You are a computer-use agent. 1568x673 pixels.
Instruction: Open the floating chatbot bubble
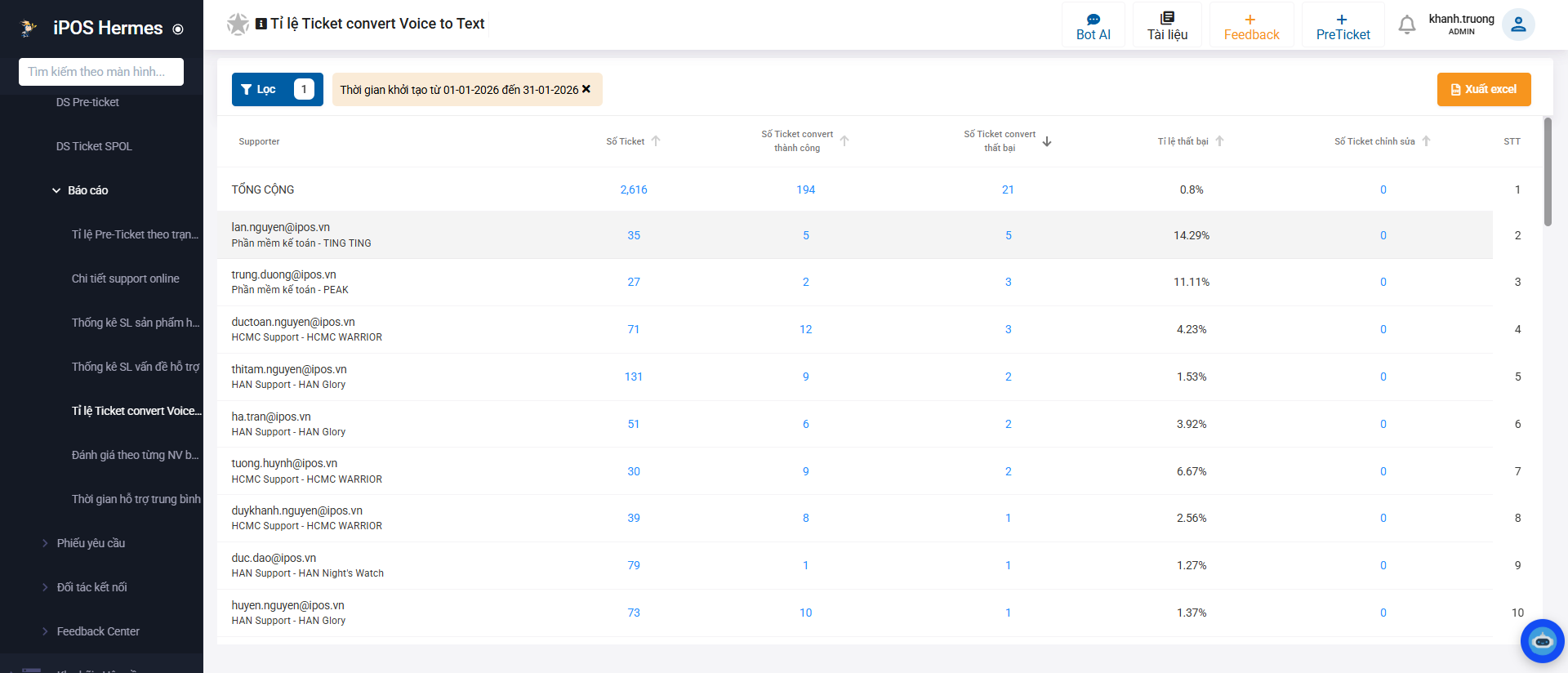tap(1542, 641)
